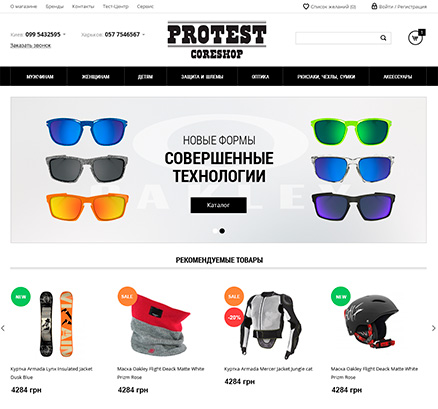
Task: Open the ЗАЩИТА И ШЛЕМЫ category menu
Action: [x=202, y=77]
